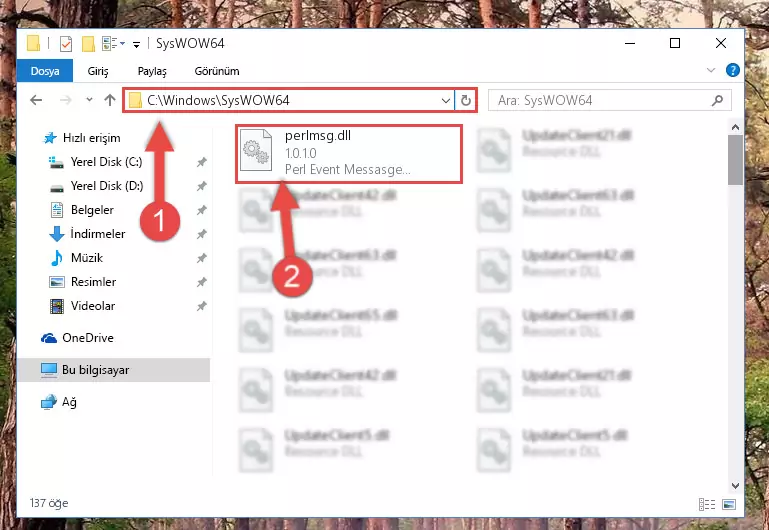769x530 pixels.
Task: Refresh the SysWOW64 folder
Action: pos(465,101)
